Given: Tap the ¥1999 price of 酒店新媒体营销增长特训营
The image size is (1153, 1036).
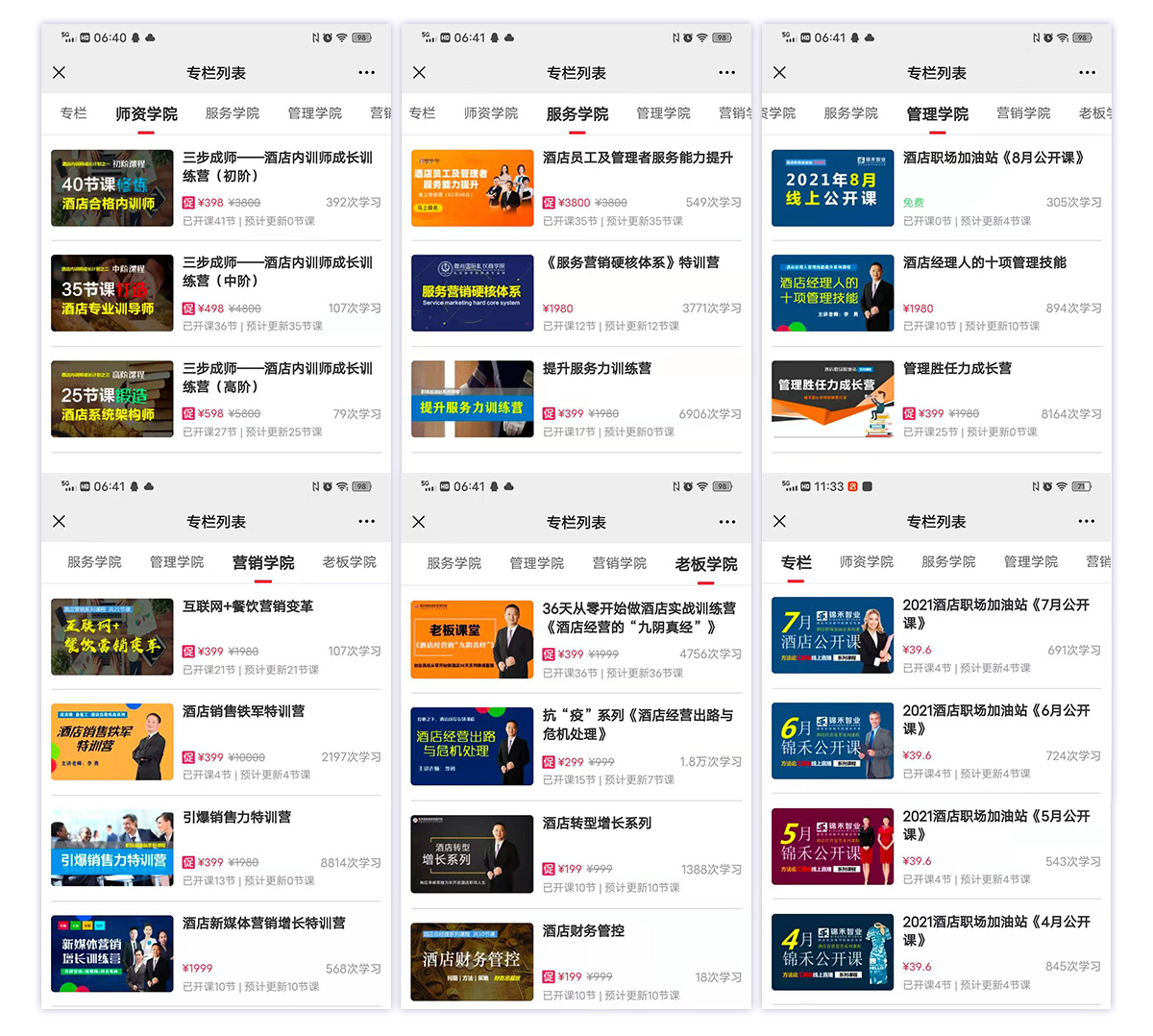Looking at the screenshot, I should click(198, 969).
